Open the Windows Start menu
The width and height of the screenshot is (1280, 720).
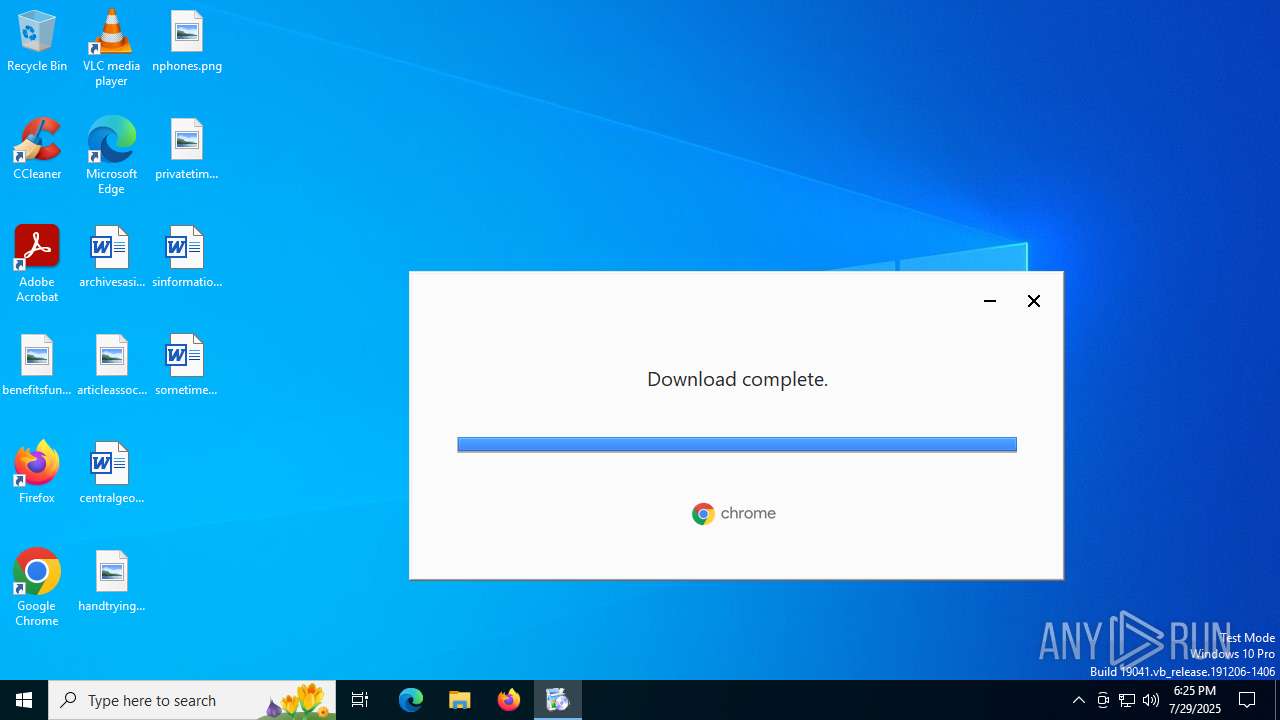24,700
